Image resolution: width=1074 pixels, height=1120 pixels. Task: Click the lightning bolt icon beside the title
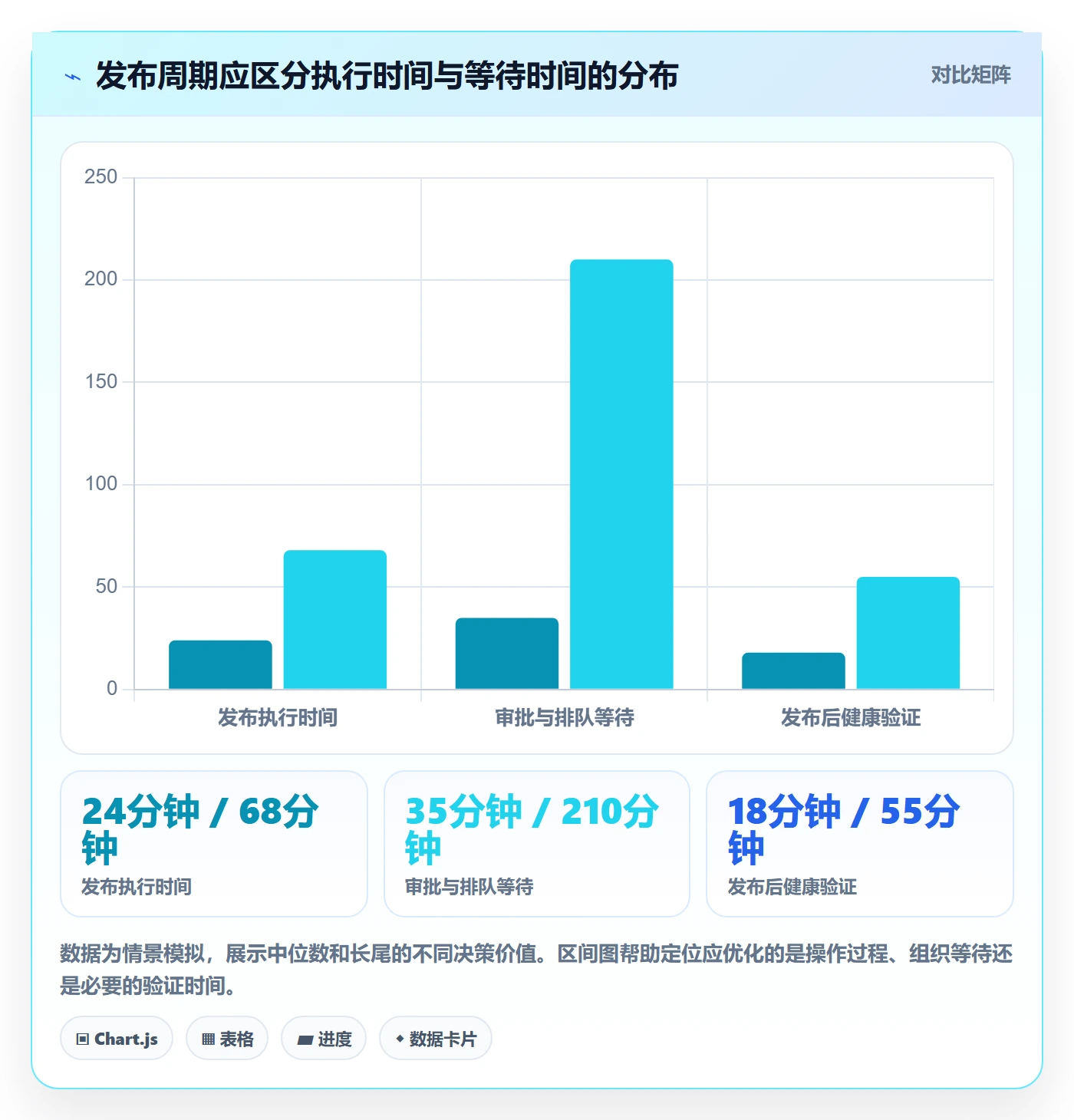click(x=73, y=77)
